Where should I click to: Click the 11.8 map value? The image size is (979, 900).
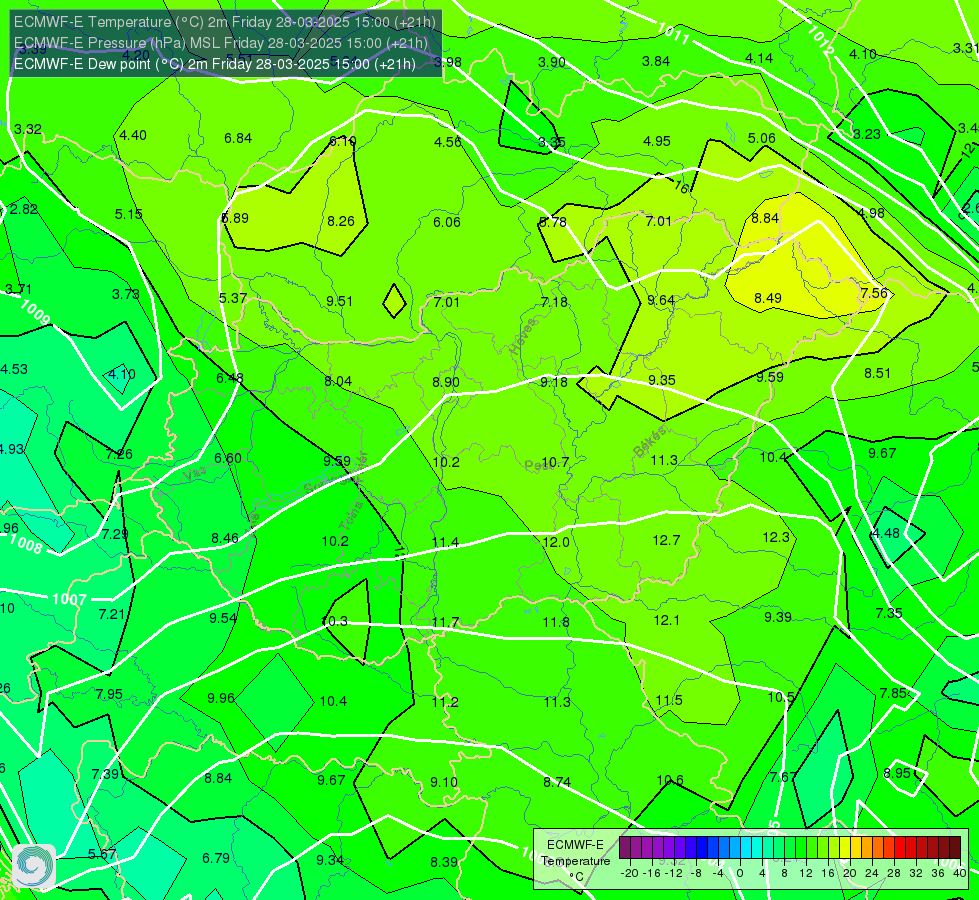coord(556,622)
